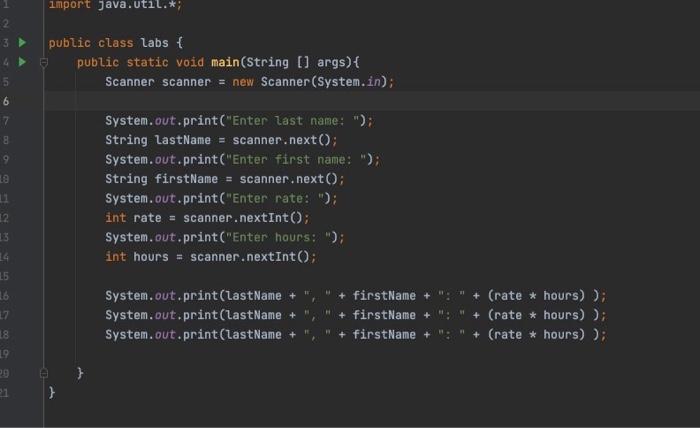Collapse main method with fold marker on line 4

pos(44,62)
